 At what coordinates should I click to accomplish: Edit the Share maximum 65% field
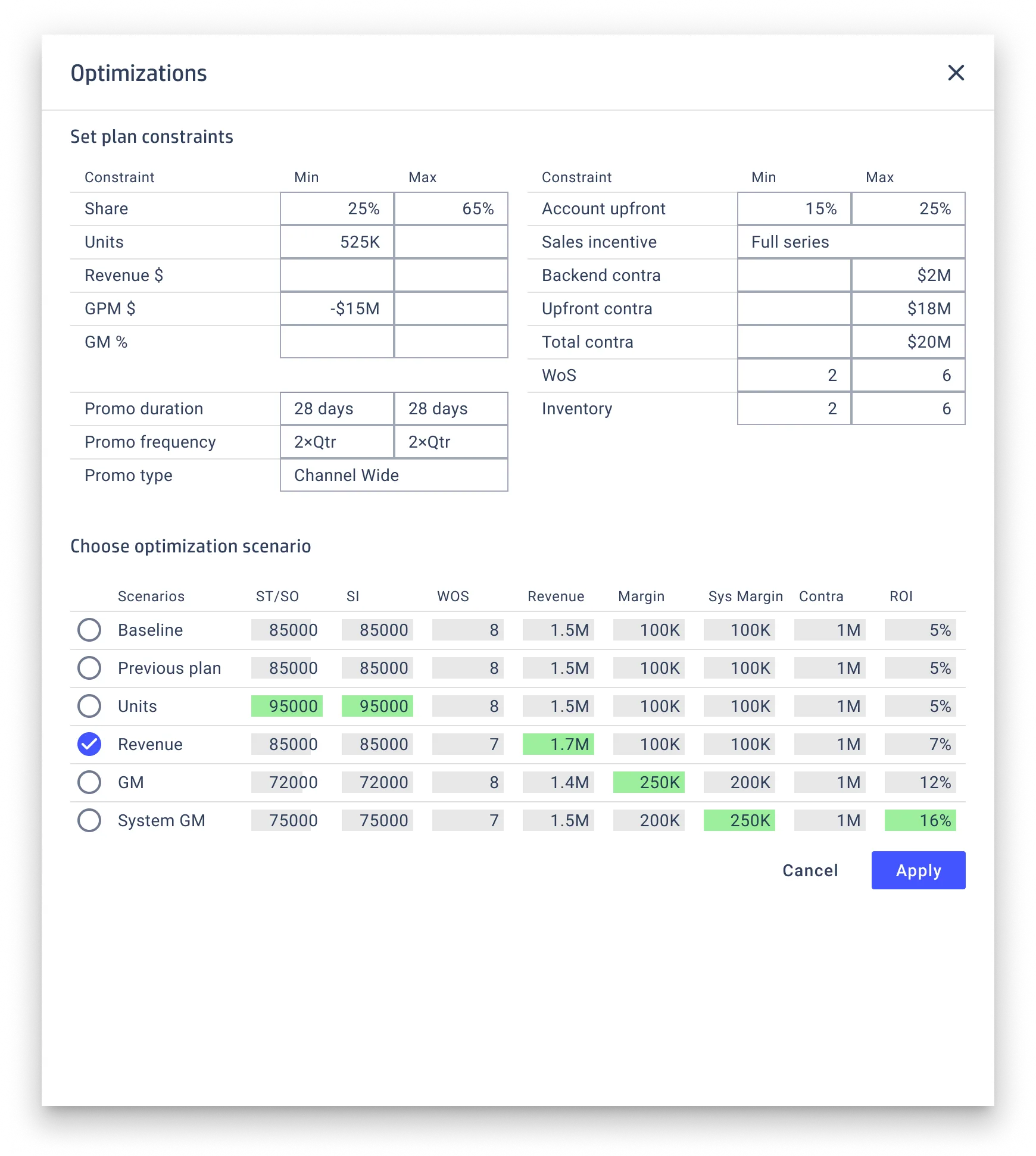(x=451, y=208)
